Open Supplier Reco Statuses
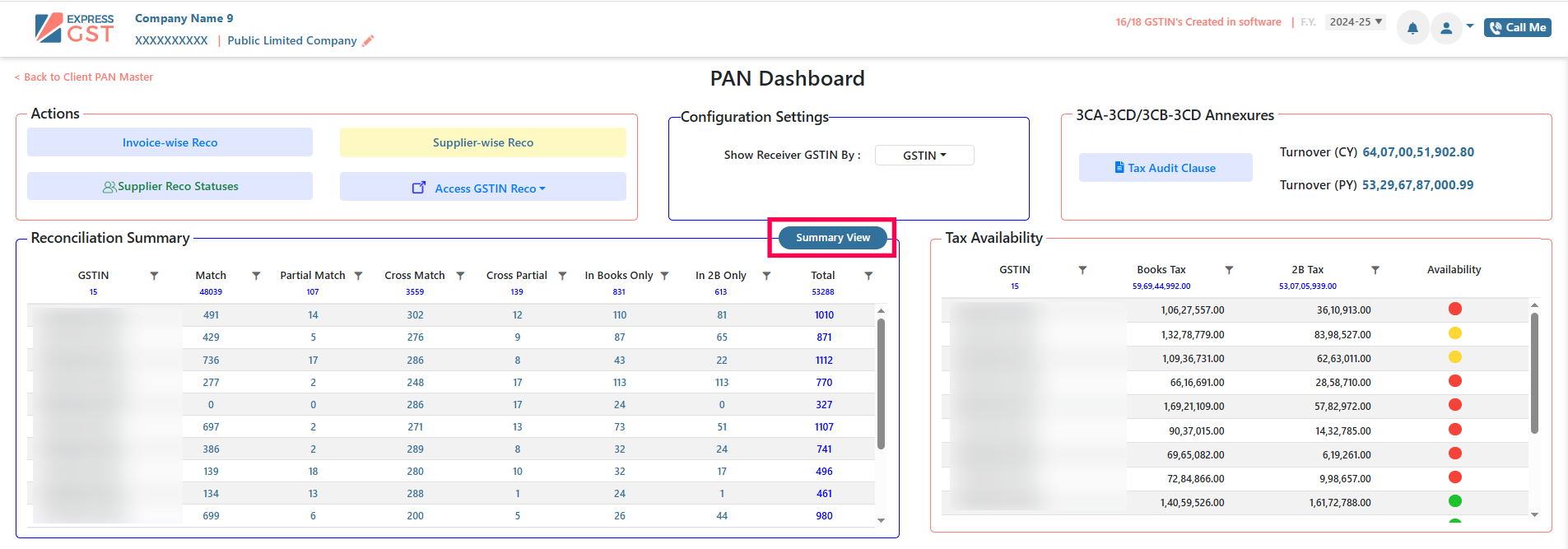The width and height of the screenshot is (1568, 549). [x=170, y=186]
